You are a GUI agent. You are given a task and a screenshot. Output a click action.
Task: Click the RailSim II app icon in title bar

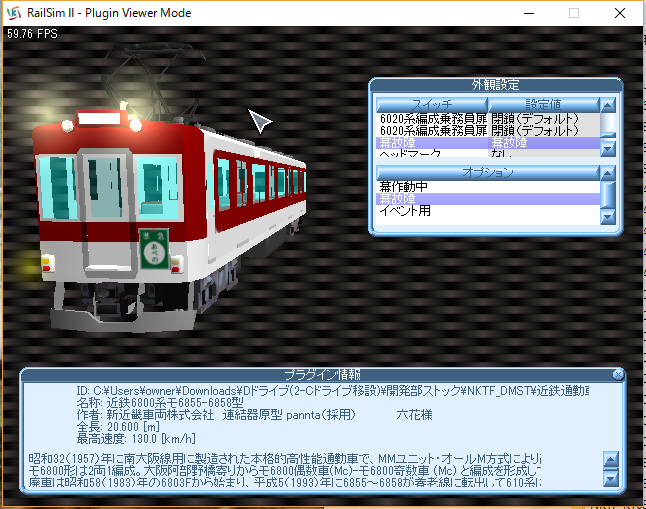(x=14, y=13)
